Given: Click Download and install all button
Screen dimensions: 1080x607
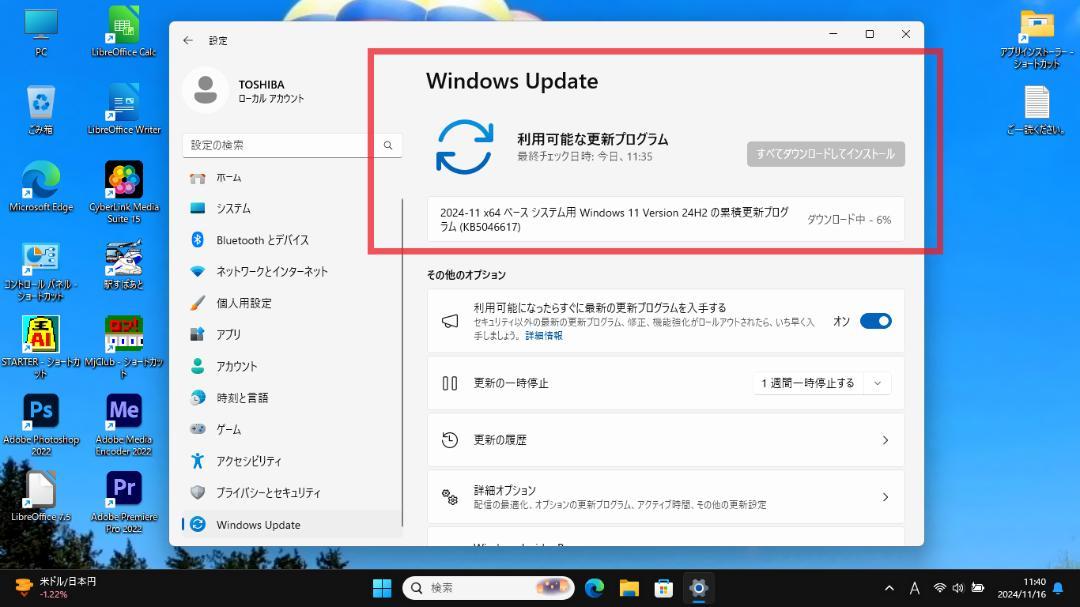Looking at the screenshot, I should (826, 154).
